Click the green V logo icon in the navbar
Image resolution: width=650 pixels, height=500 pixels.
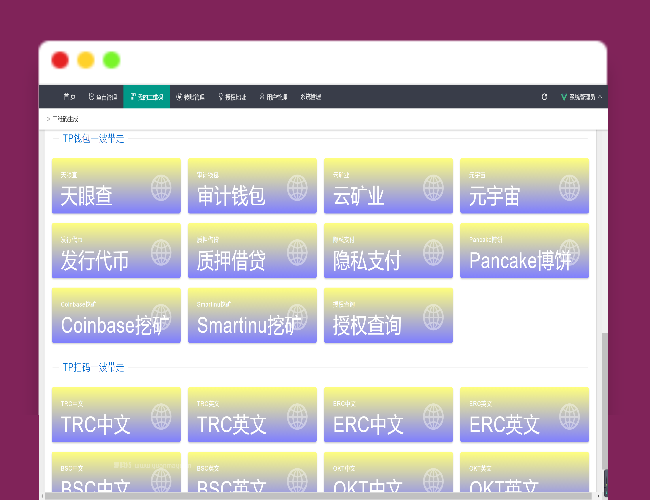click(x=563, y=97)
